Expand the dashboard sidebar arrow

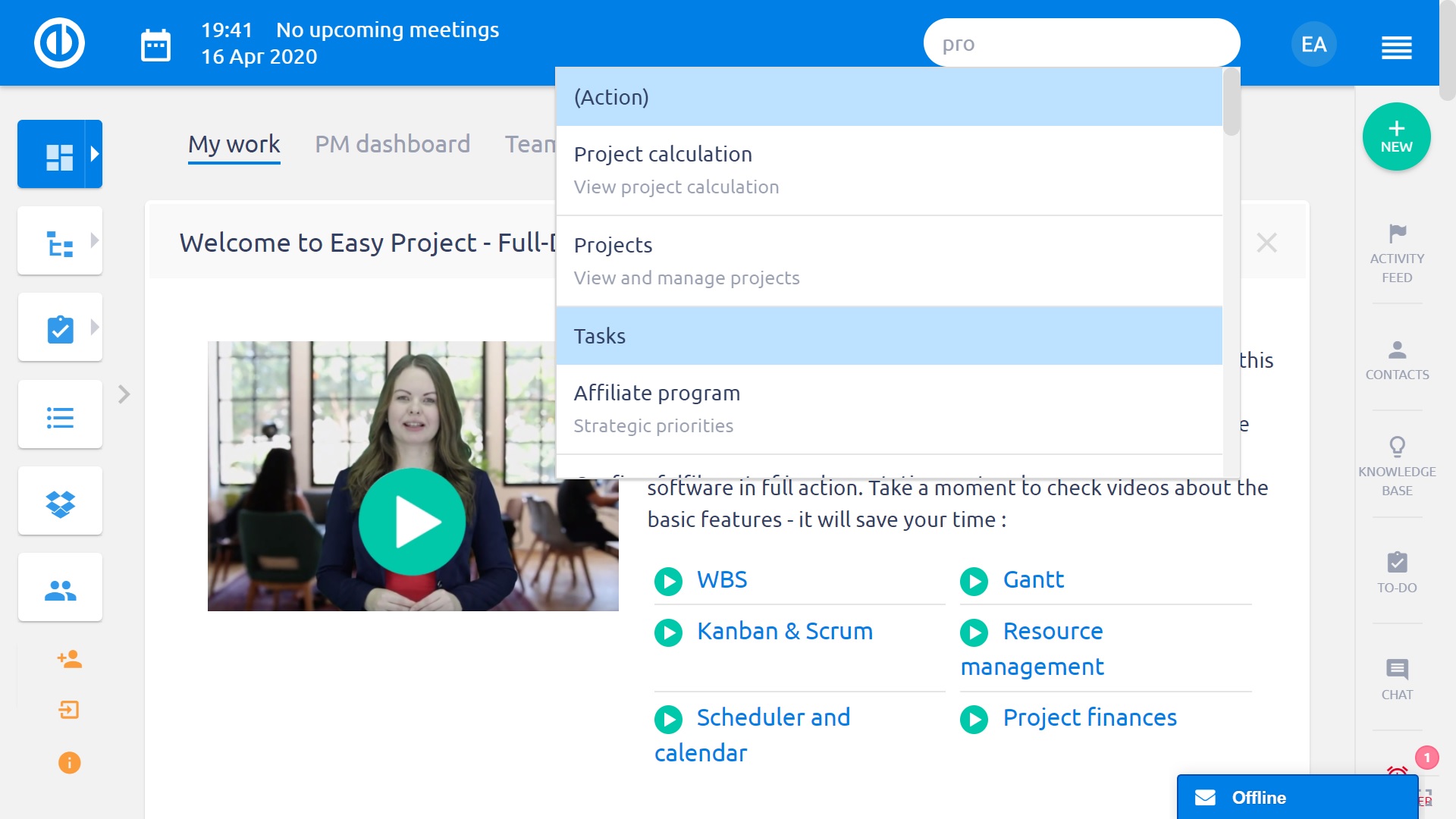click(94, 154)
